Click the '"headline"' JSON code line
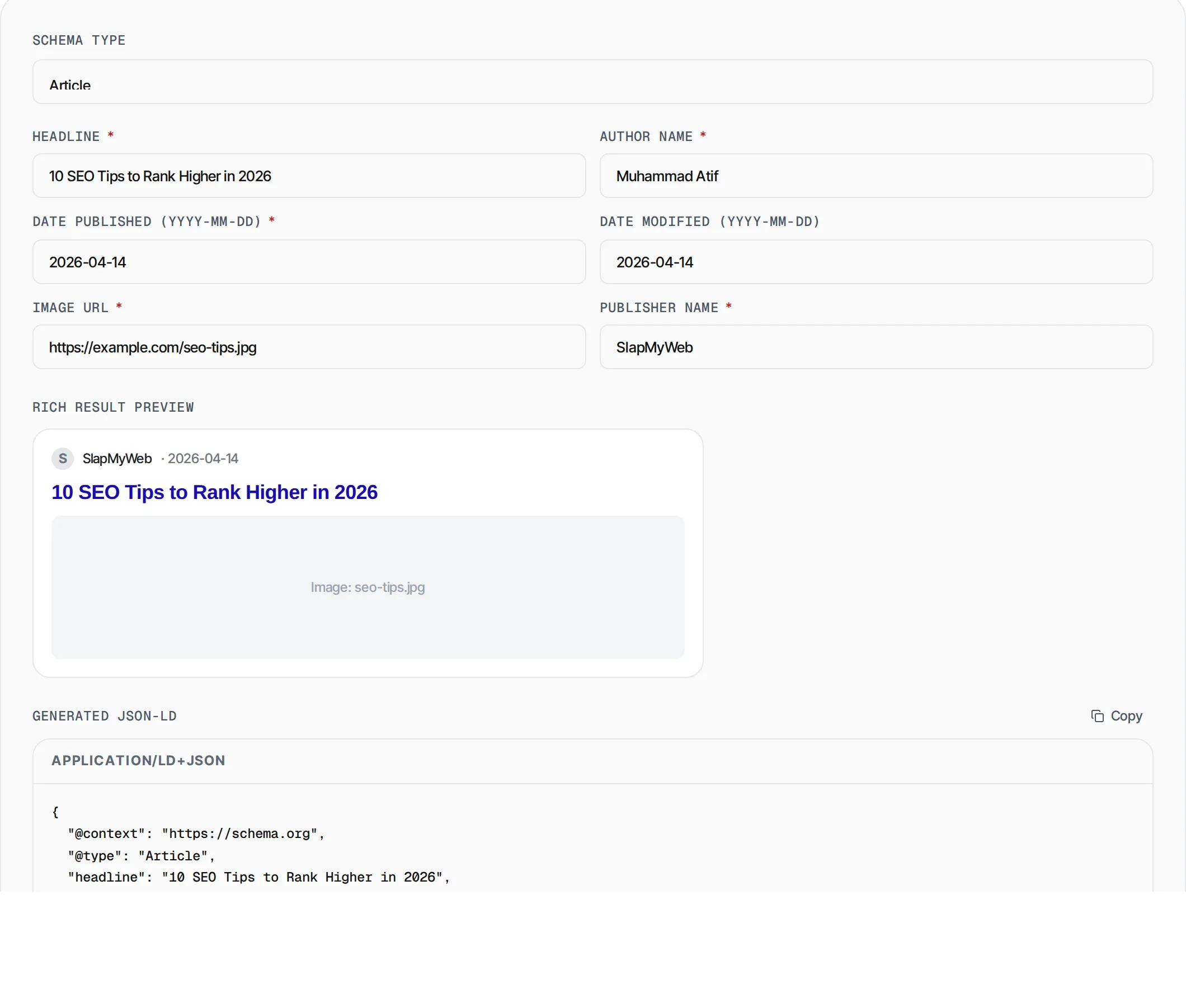Image resolution: width=1186 pixels, height=1008 pixels. point(258,877)
